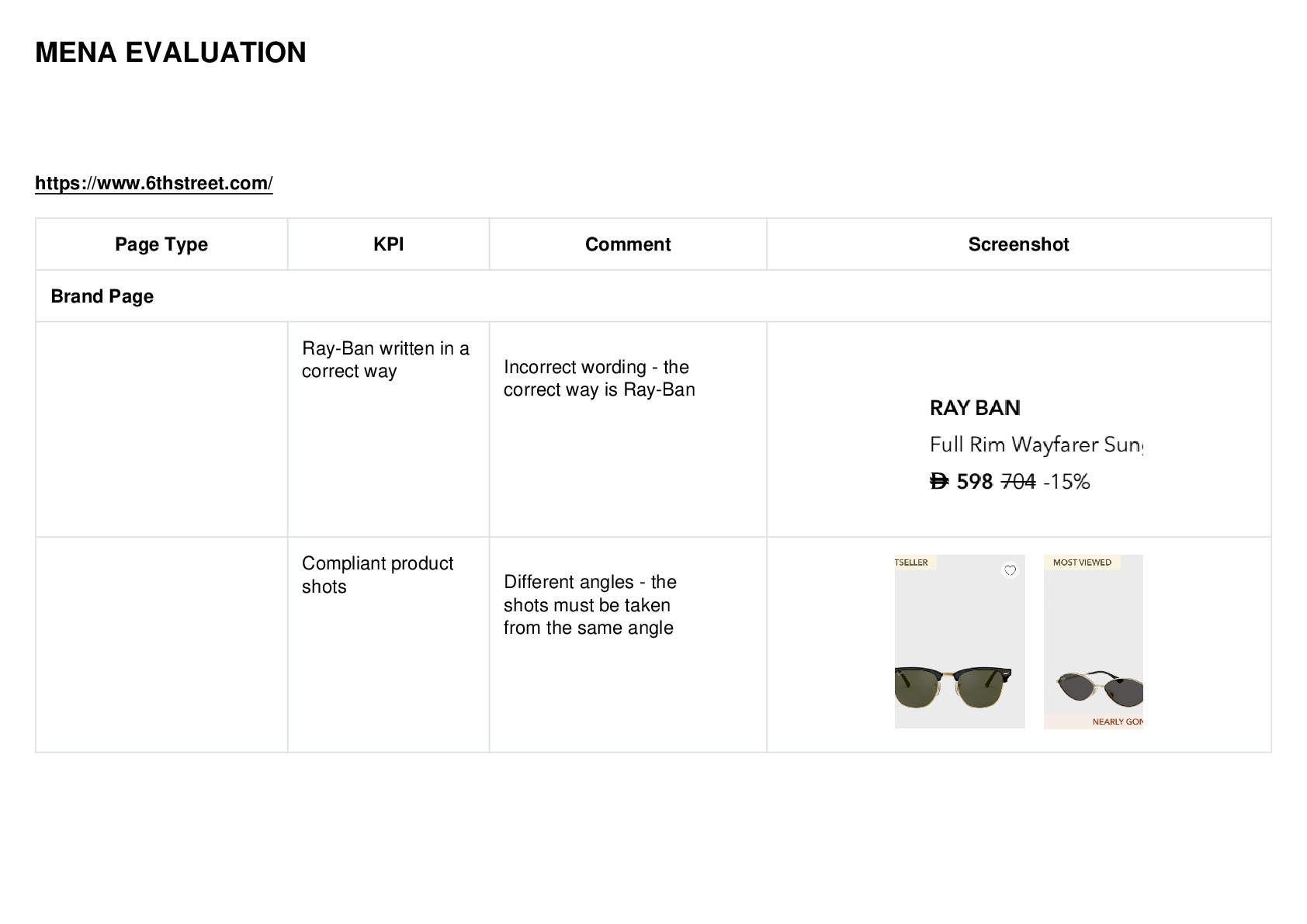Click the struck-through 704 original price

(x=1018, y=482)
